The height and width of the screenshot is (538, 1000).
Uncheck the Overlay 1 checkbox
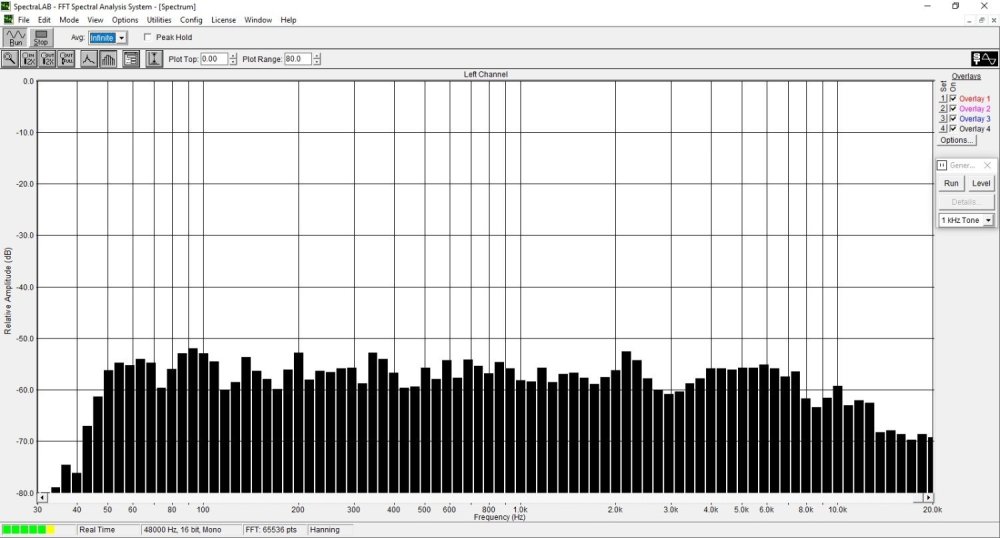click(x=953, y=99)
